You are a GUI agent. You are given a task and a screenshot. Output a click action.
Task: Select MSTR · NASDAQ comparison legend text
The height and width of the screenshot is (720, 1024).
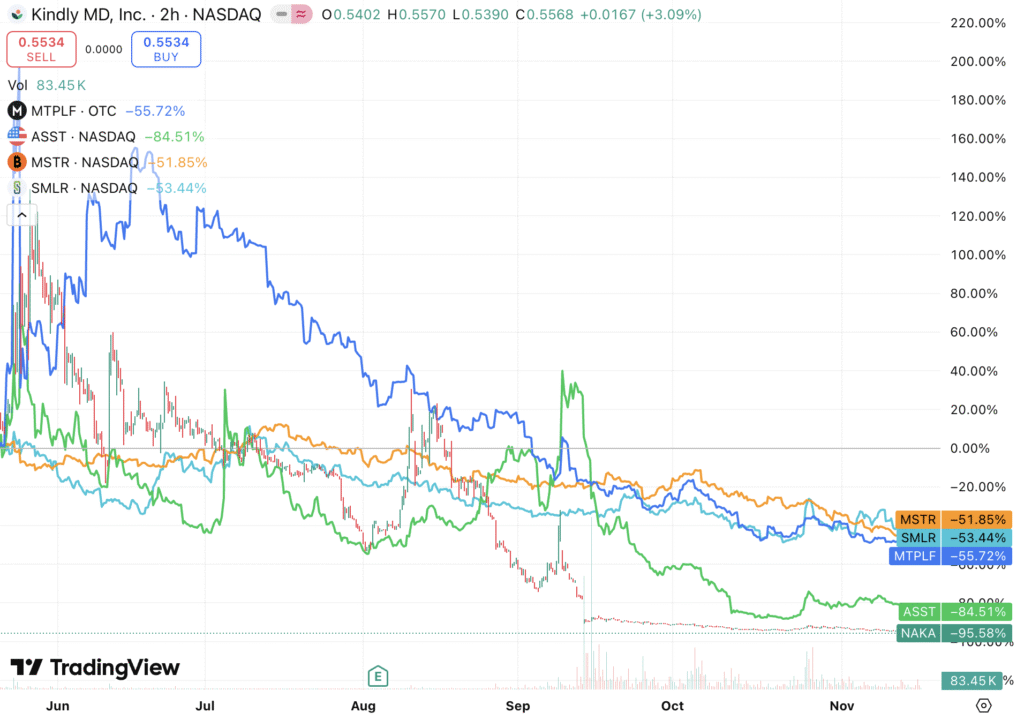click(x=87, y=162)
